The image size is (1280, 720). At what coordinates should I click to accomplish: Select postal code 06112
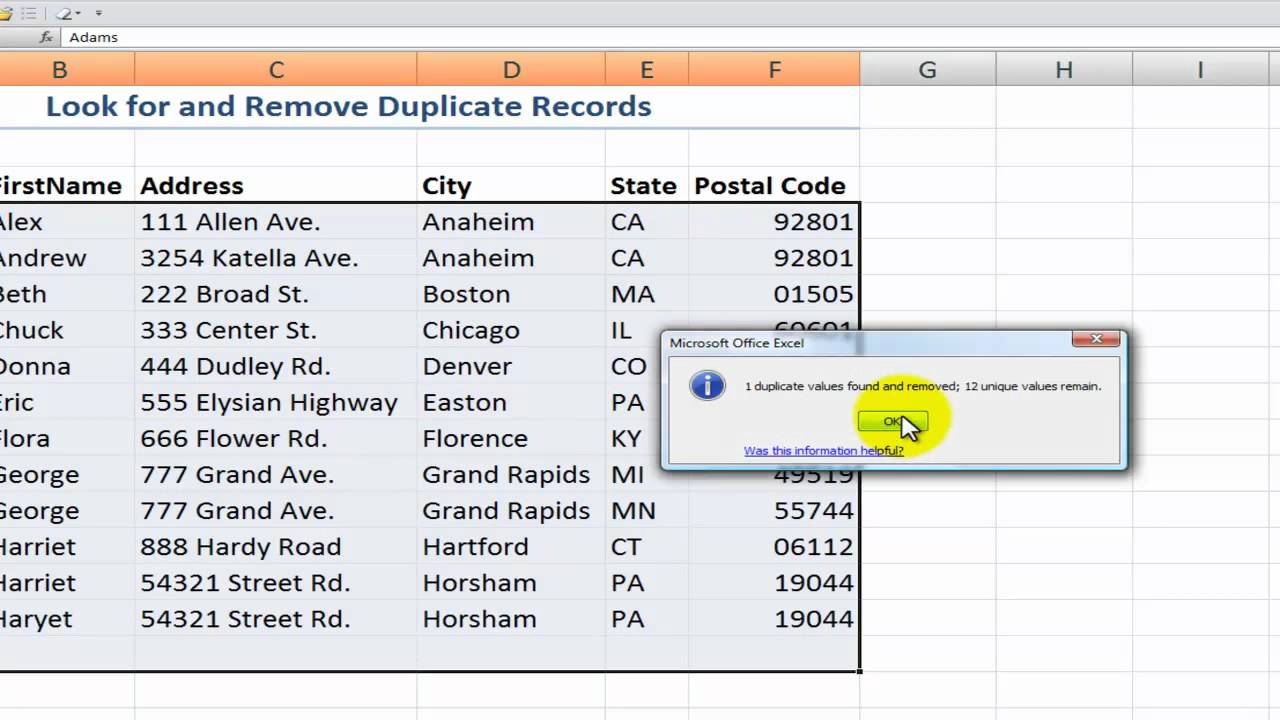click(x=774, y=547)
